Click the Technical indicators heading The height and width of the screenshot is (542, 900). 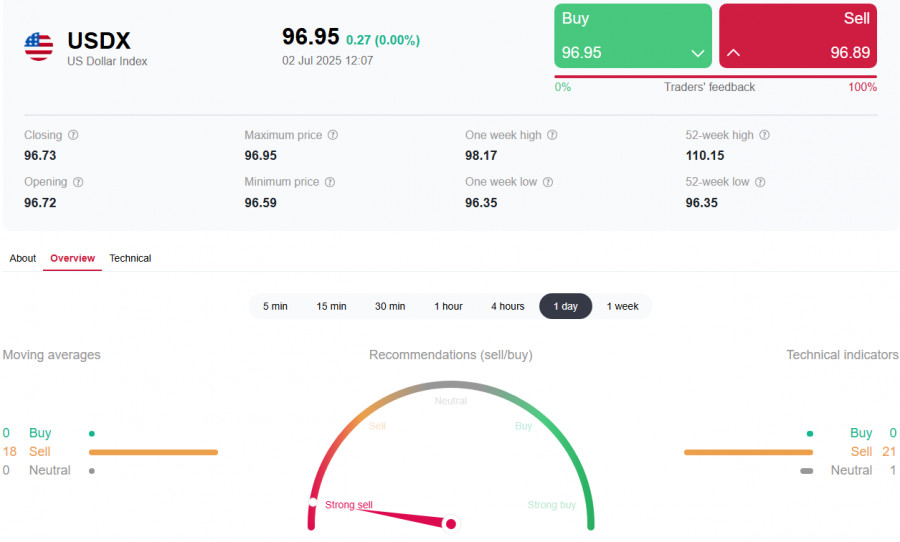click(842, 355)
